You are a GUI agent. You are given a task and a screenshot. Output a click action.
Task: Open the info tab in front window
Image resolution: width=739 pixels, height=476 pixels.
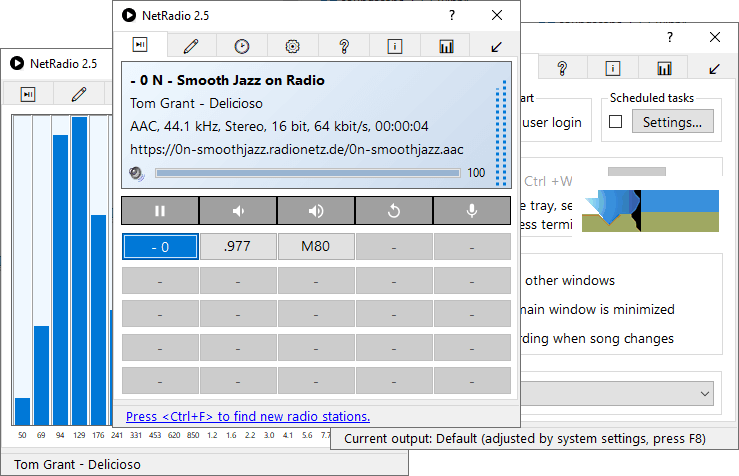[394, 46]
